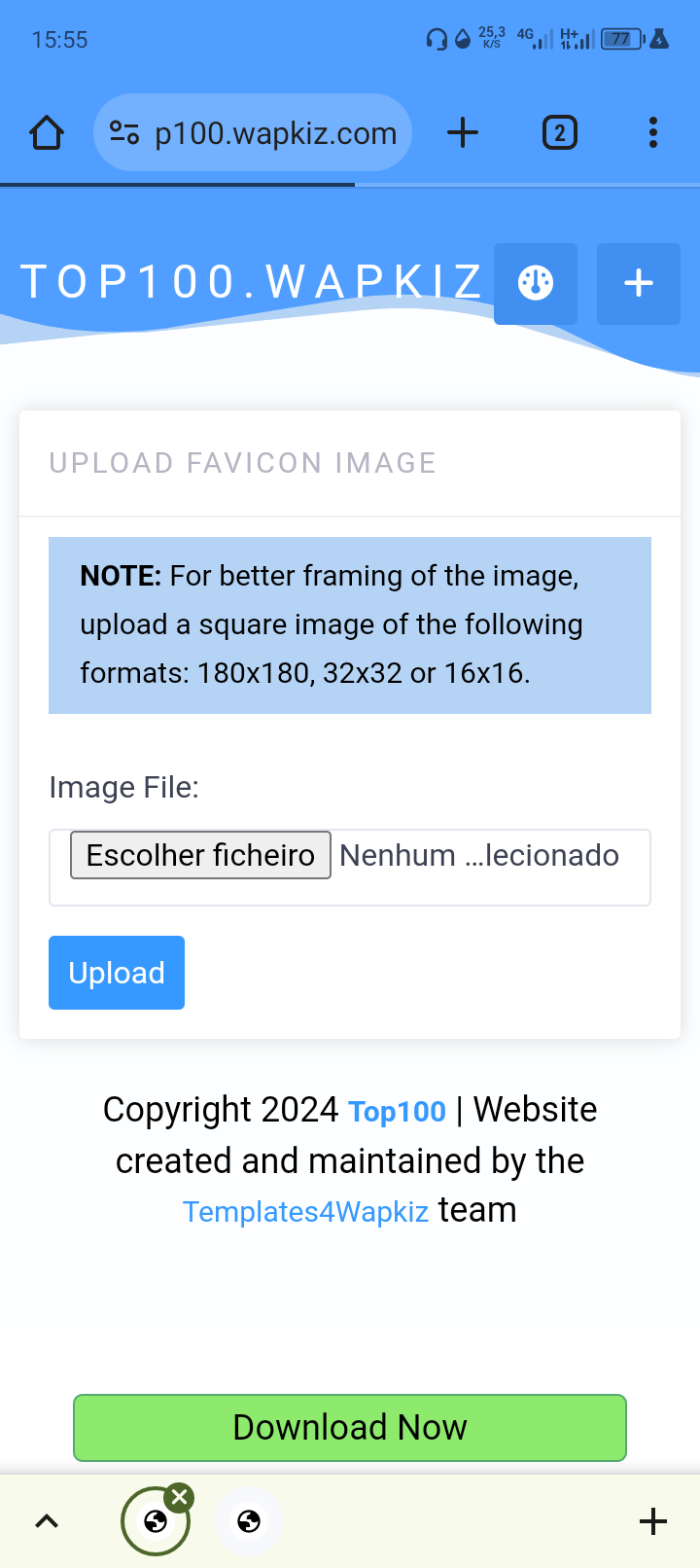Click Escolher ficheiro file chooser button

tap(200, 855)
